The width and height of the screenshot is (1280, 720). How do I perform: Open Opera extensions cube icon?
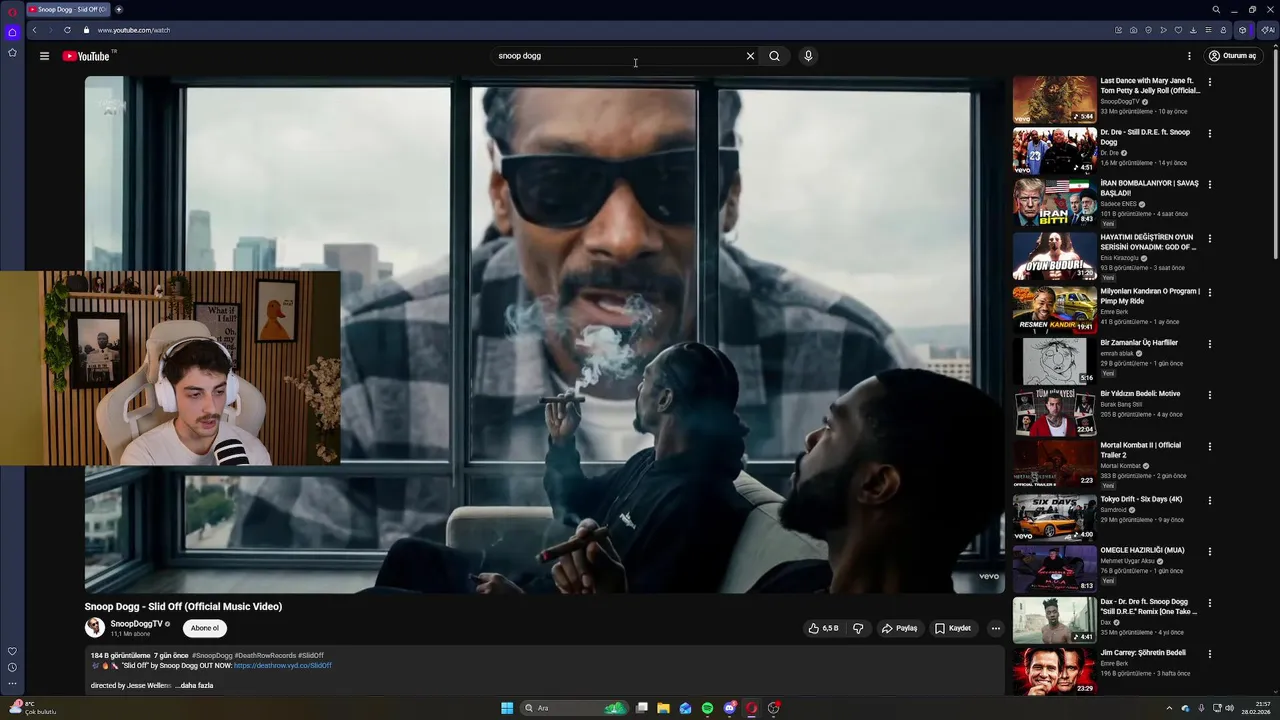1243,30
